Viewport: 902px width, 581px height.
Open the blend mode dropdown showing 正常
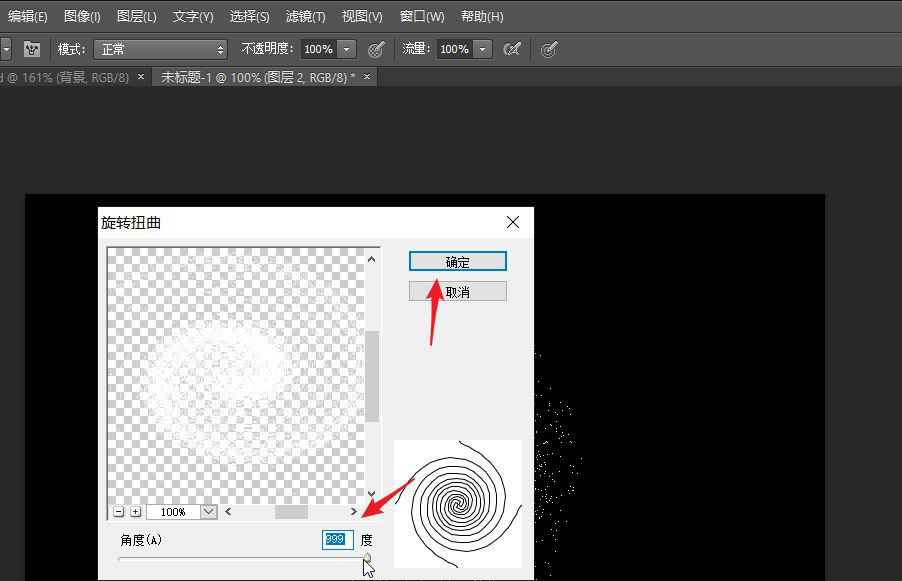[160, 49]
